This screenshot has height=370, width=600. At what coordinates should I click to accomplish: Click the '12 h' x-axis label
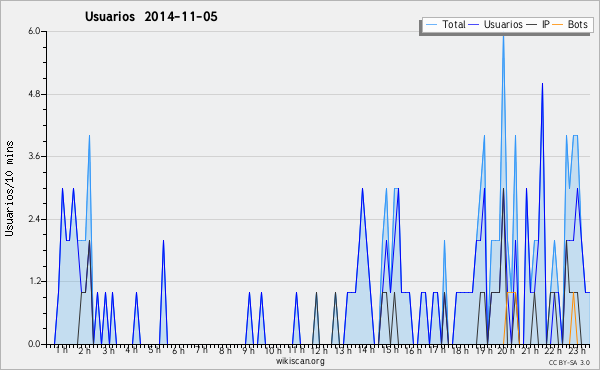pos(319,350)
